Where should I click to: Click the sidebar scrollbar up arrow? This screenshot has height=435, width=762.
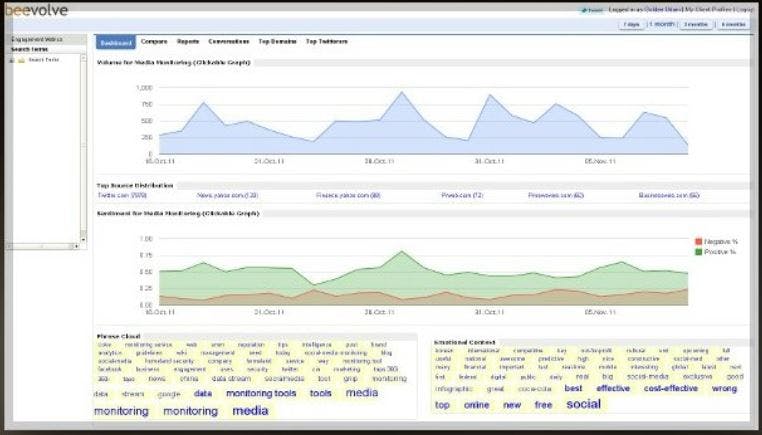tap(83, 58)
